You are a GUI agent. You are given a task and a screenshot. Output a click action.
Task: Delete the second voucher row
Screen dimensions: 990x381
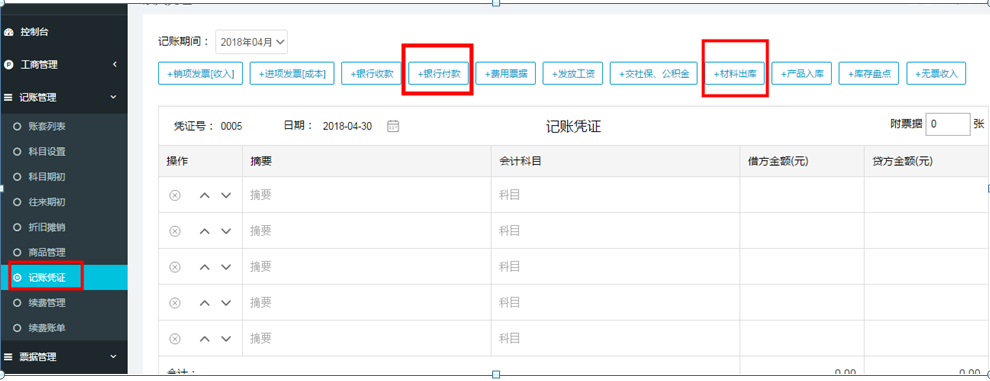coord(175,231)
